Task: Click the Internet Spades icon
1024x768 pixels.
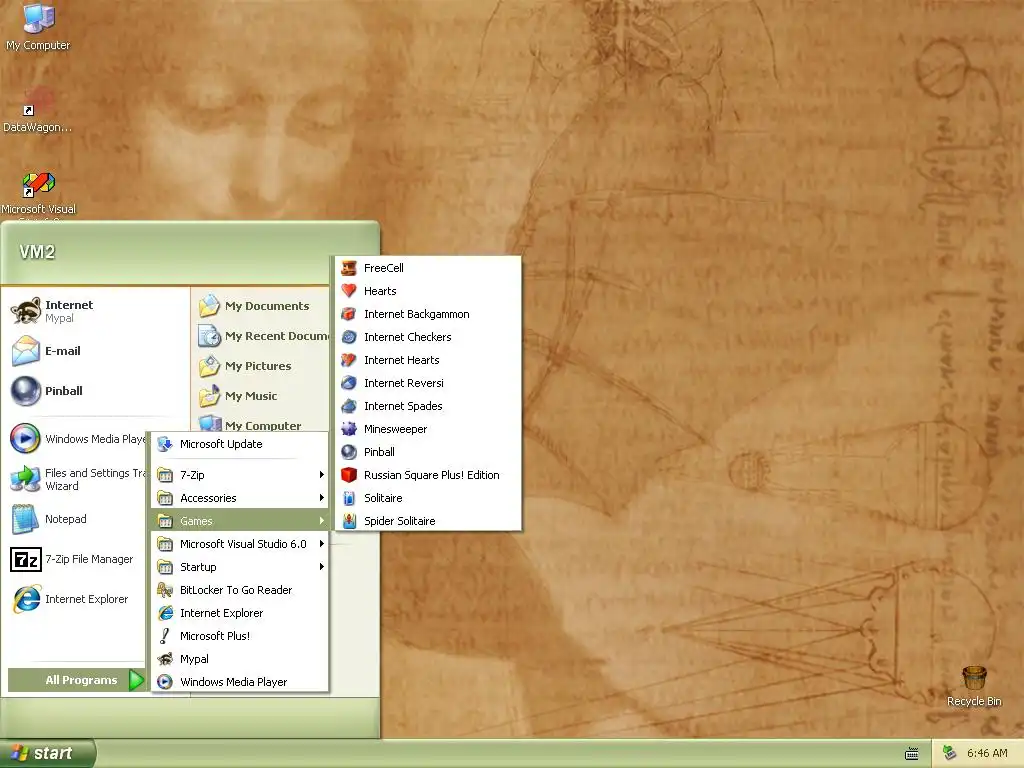Action: click(349, 406)
